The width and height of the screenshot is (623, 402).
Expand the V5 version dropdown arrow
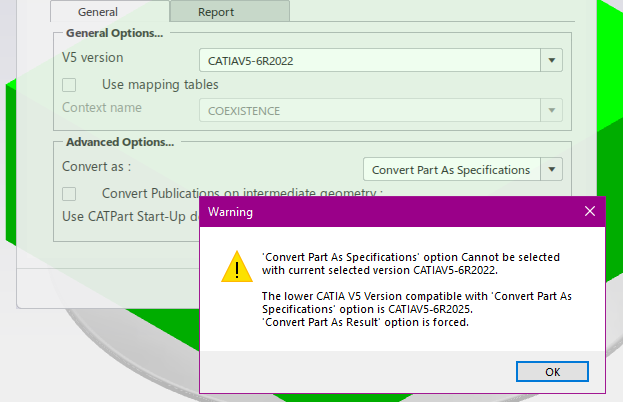click(553, 61)
